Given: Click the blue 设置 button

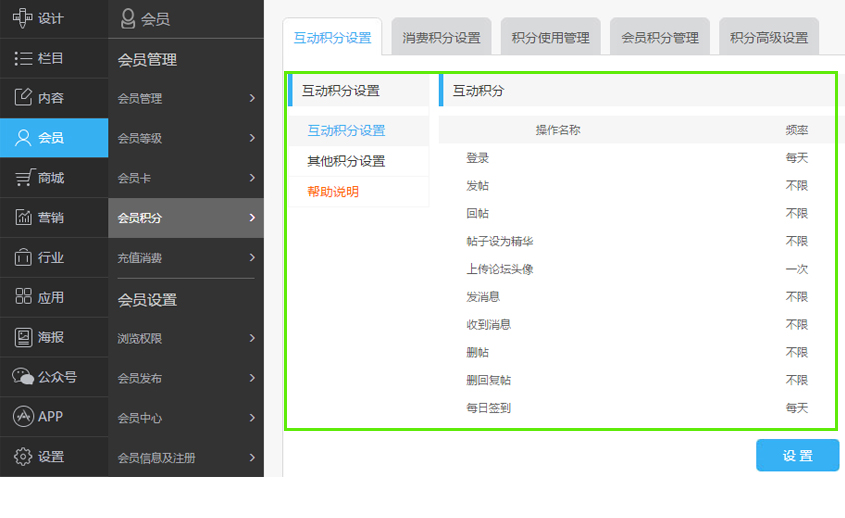Looking at the screenshot, I should pyautogui.click(x=797, y=456).
